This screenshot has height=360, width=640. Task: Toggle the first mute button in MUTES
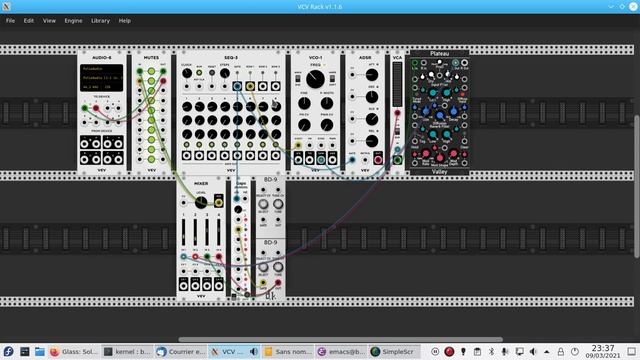pos(151,71)
